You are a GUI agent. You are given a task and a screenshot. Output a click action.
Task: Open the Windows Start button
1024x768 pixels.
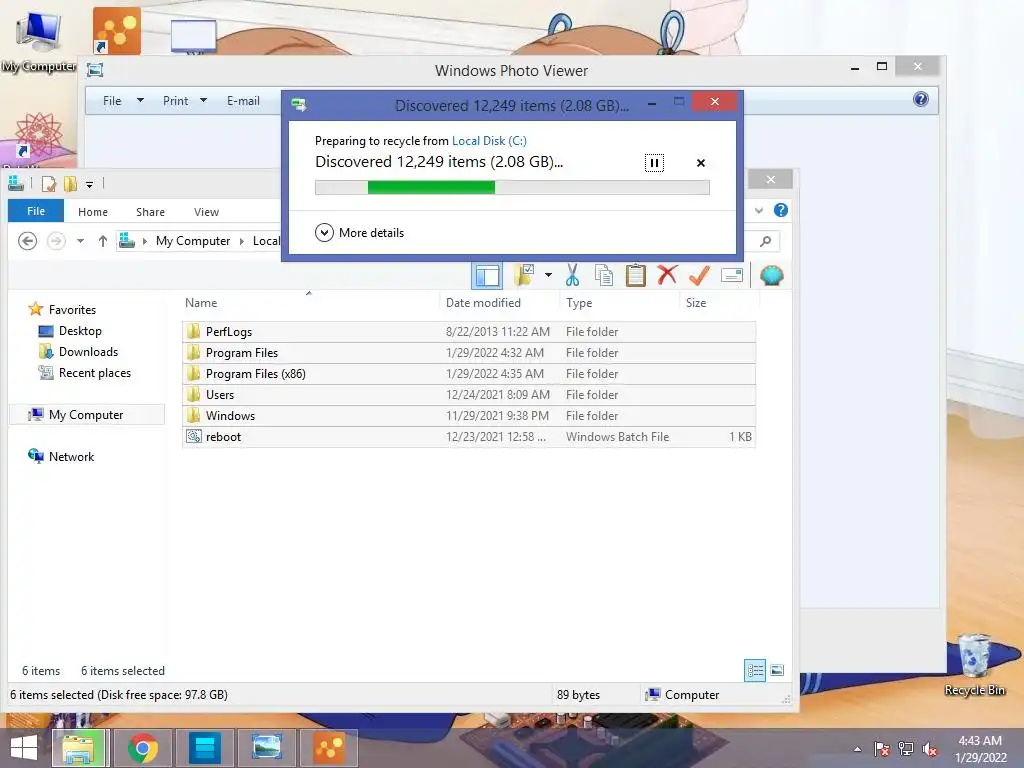(24, 748)
